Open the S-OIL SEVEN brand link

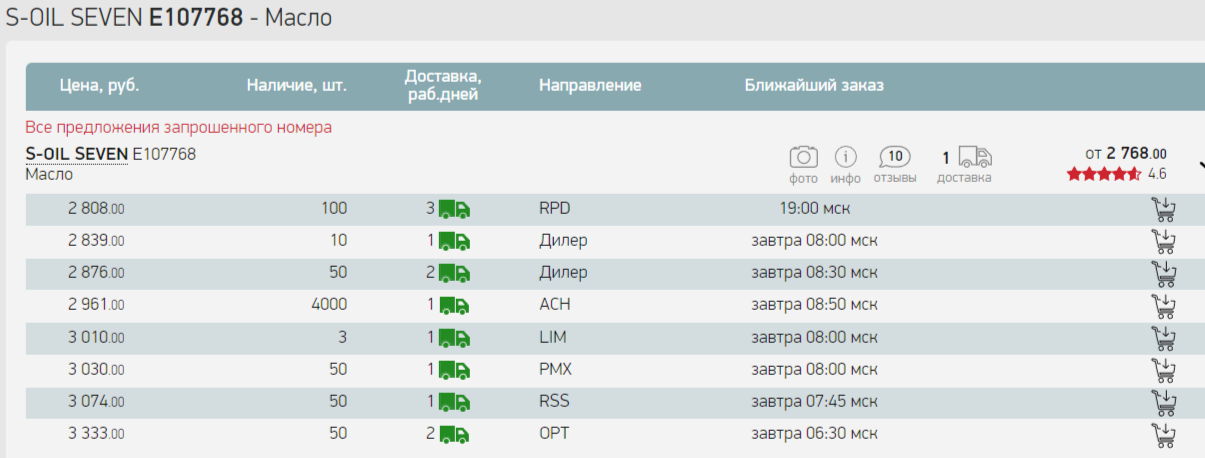click(x=77, y=154)
